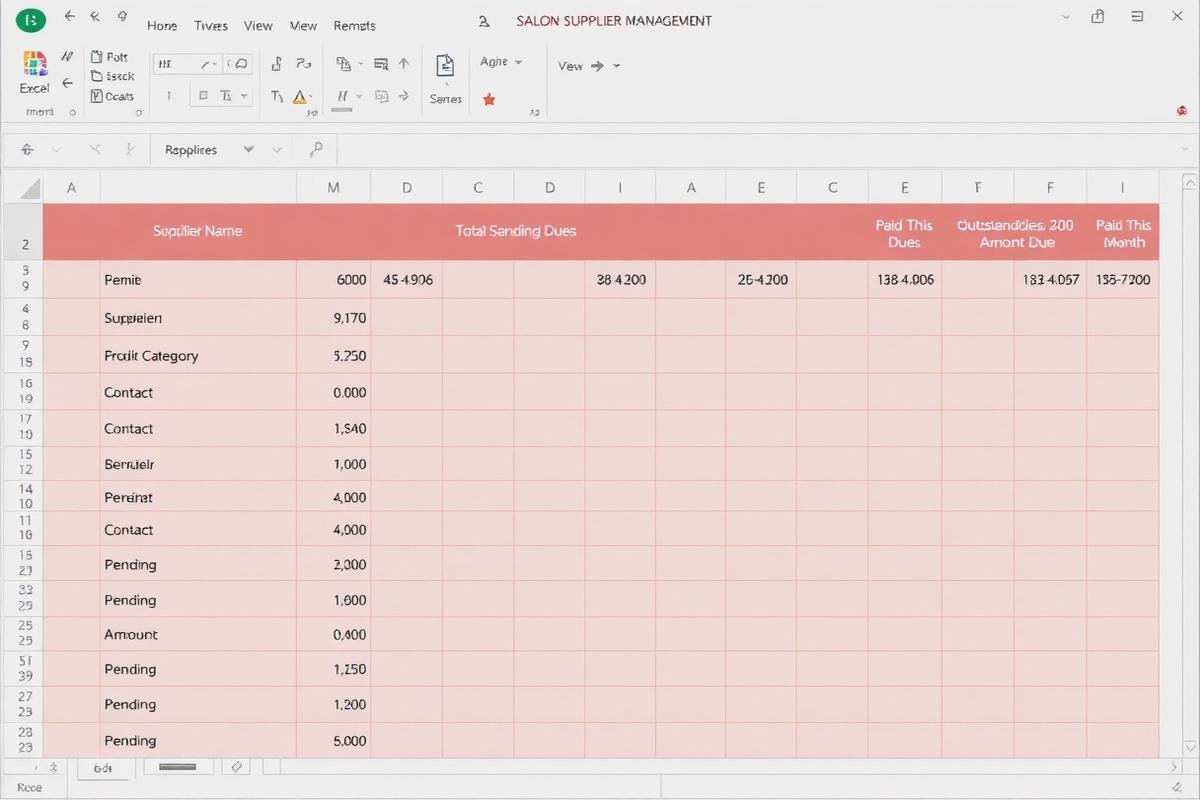This screenshot has height=800, width=1200.
Task: Click the Esrck page icon
Action: click(x=97, y=76)
